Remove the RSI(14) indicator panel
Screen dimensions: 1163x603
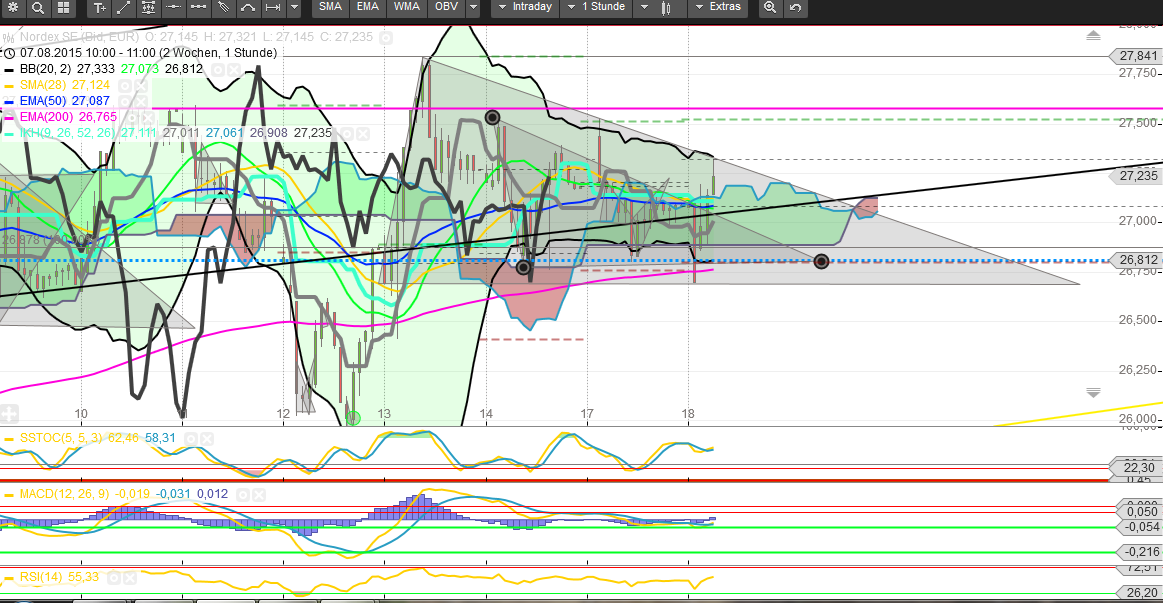coord(129,578)
